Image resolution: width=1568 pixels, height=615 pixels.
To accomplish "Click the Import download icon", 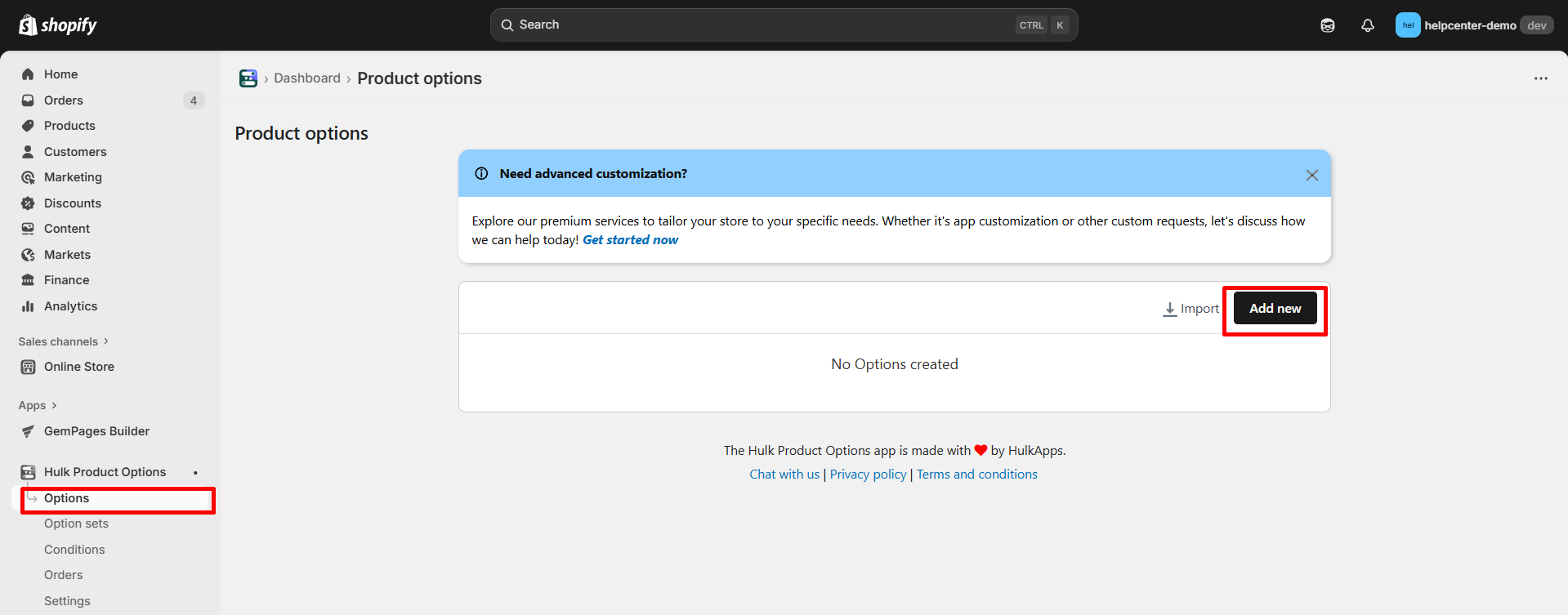I will click(x=1170, y=309).
